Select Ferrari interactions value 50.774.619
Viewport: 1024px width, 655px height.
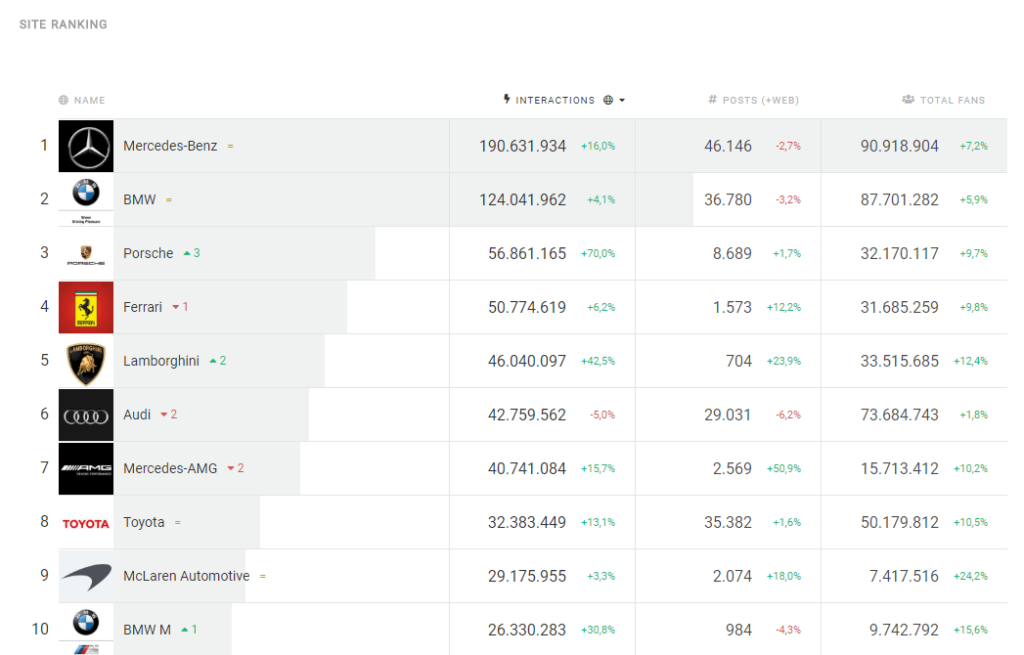[527, 307]
